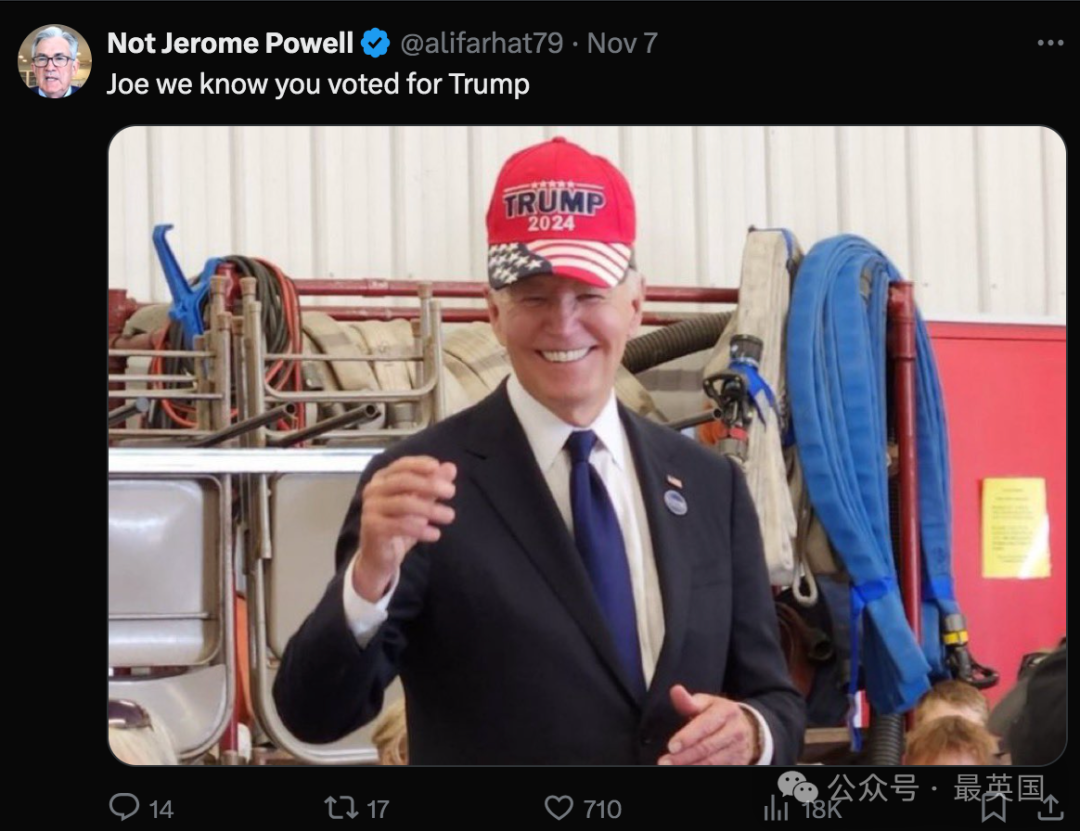Click the WeChat logo watermark

[798, 787]
